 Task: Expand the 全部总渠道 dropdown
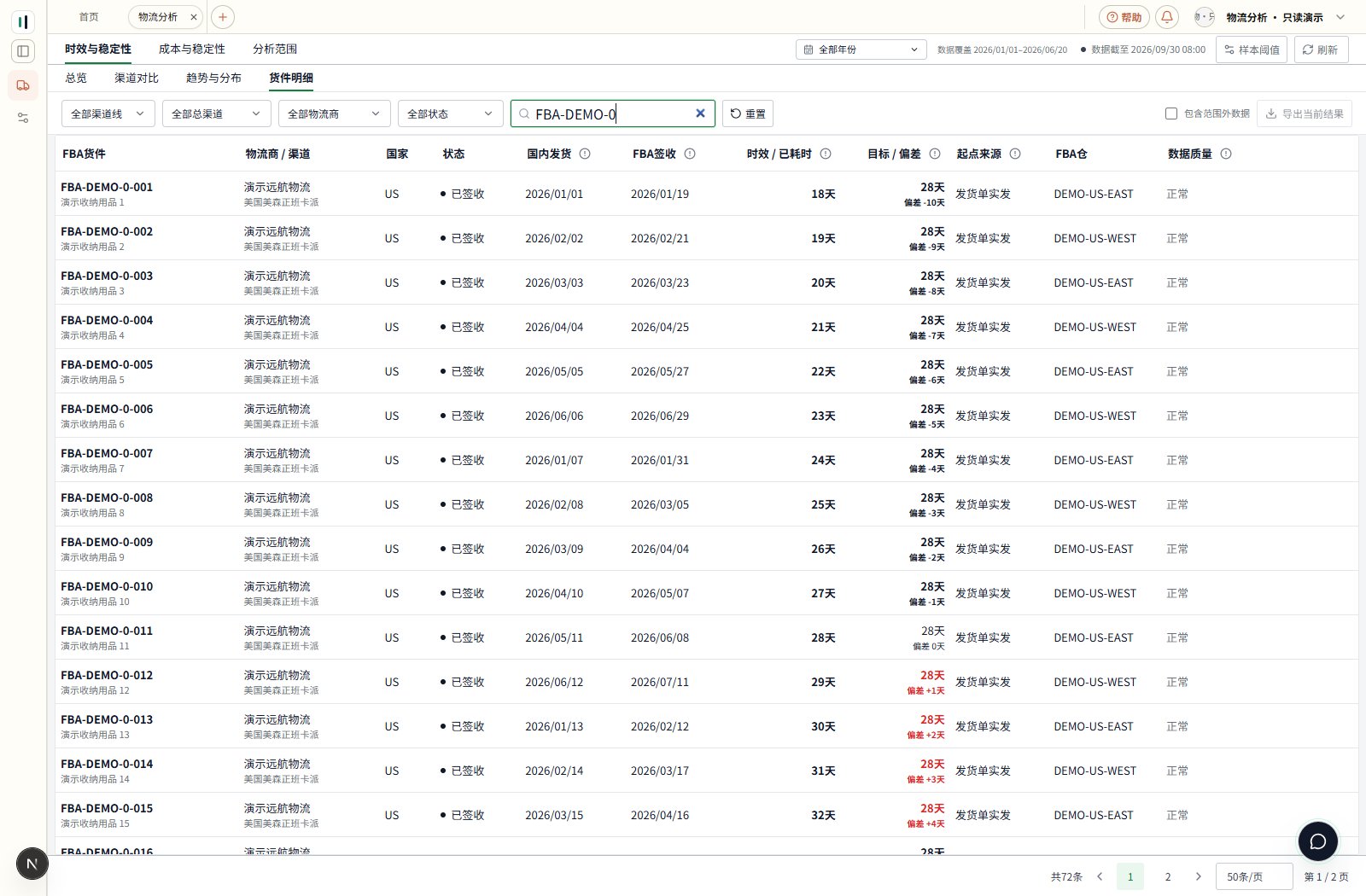tap(217, 113)
